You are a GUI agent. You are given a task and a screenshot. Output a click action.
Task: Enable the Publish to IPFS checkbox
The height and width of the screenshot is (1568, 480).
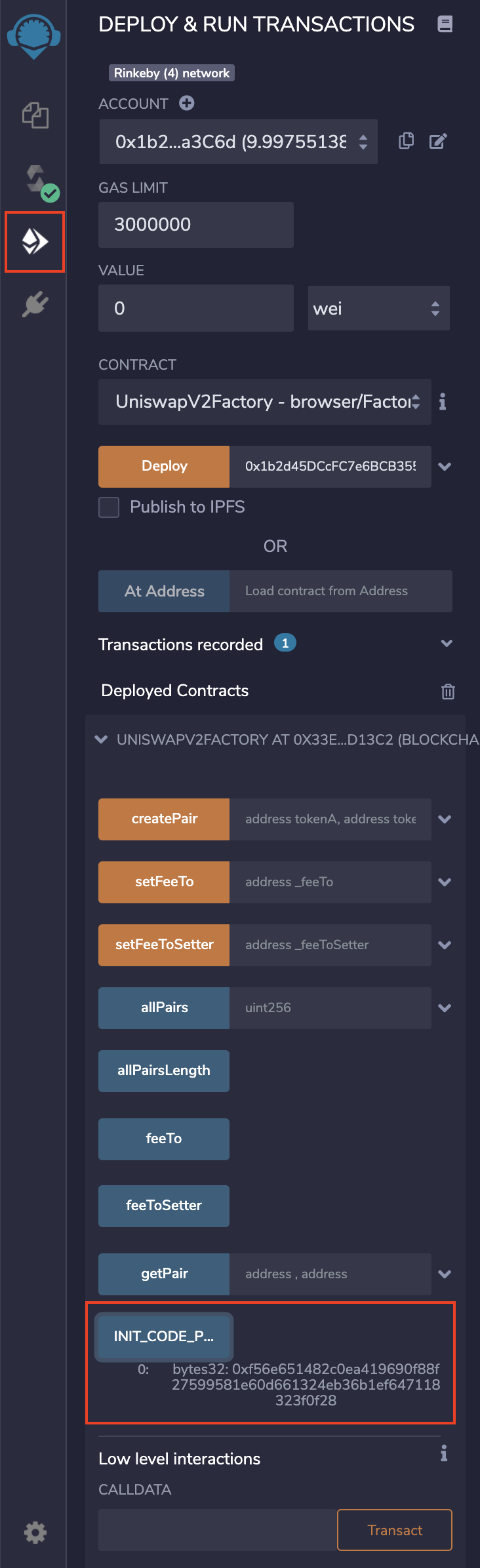coord(109,507)
